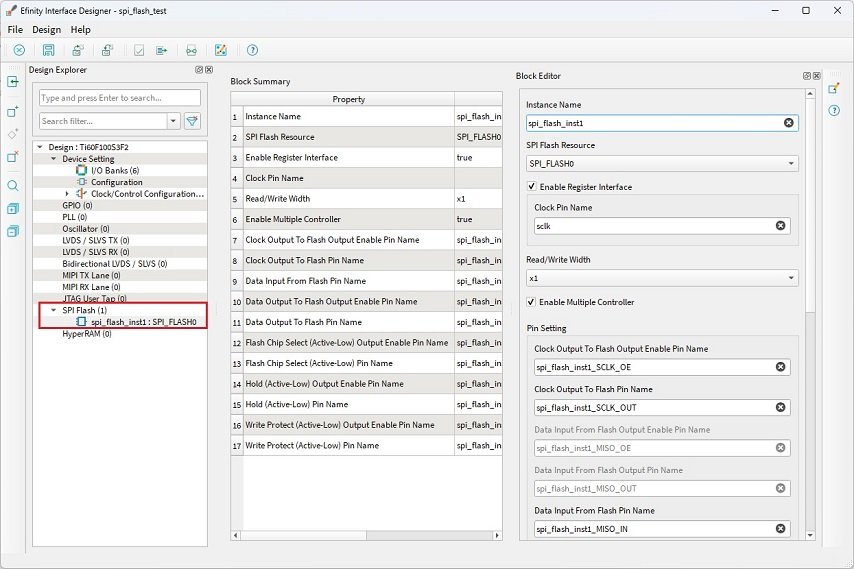Collapse the Device Setting node
The image size is (854, 569).
(x=53, y=158)
